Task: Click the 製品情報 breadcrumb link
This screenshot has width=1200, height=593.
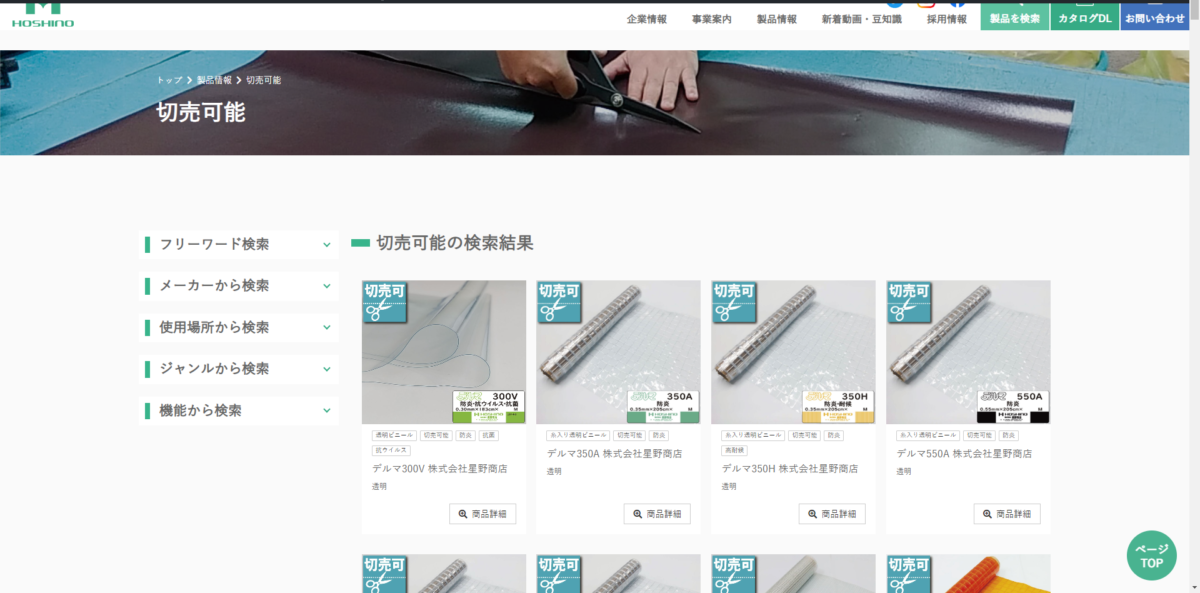Action: (214, 80)
